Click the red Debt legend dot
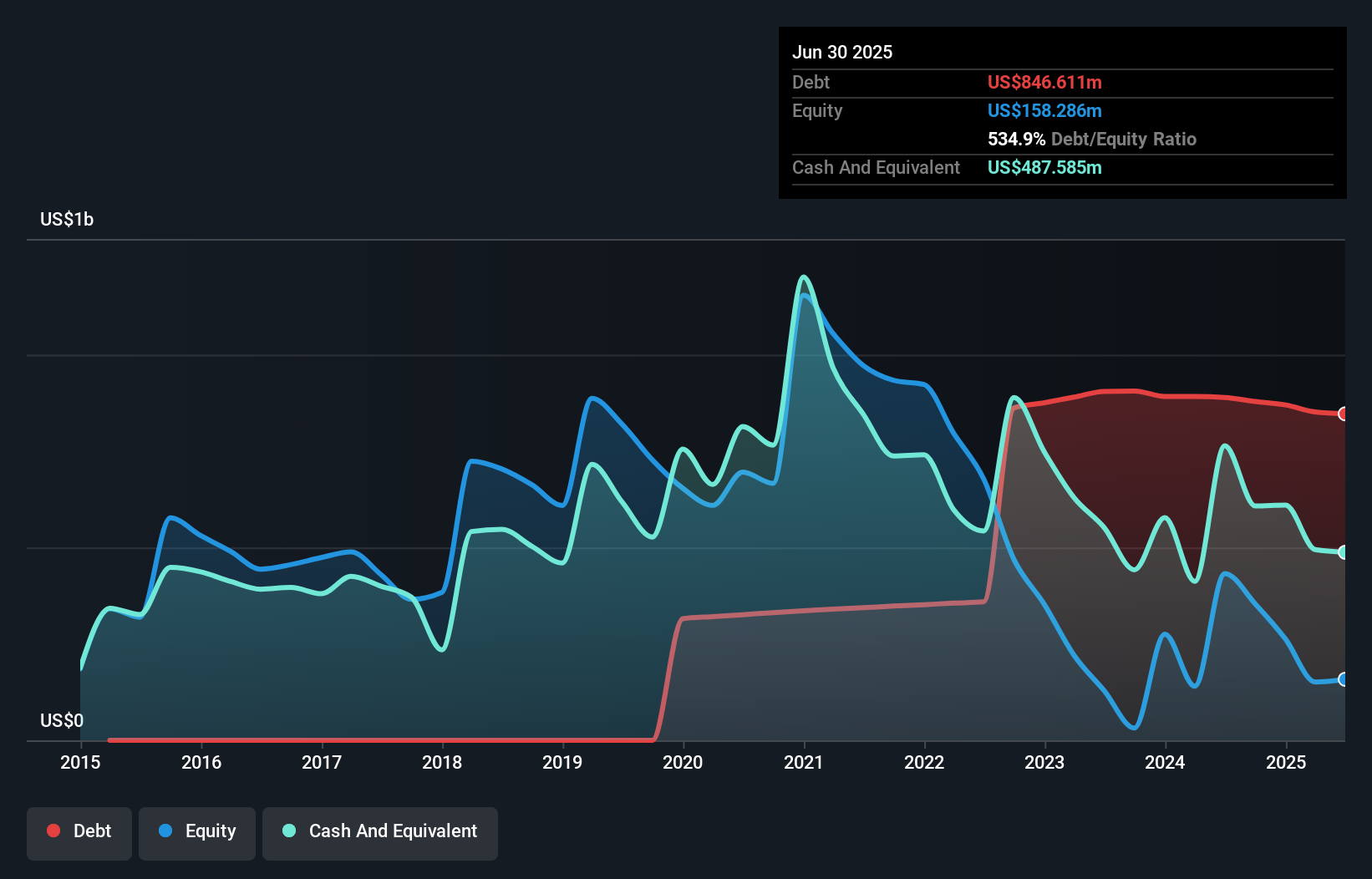Image resolution: width=1372 pixels, height=879 pixels. [53, 831]
